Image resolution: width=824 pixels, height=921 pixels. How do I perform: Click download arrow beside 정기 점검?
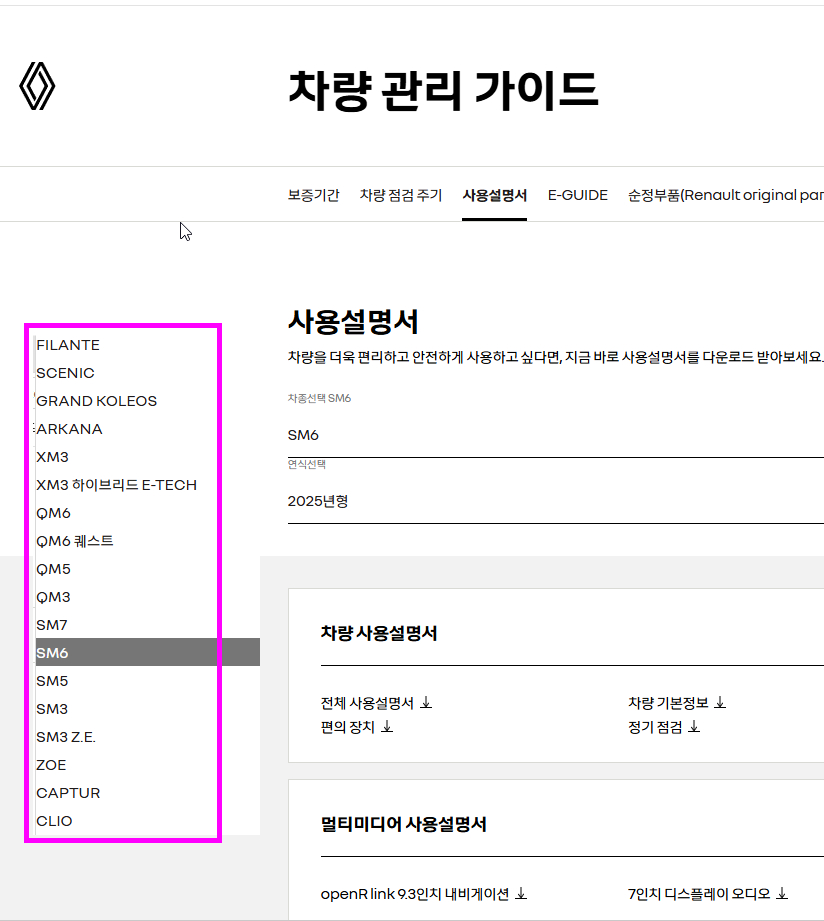[x=694, y=727]
